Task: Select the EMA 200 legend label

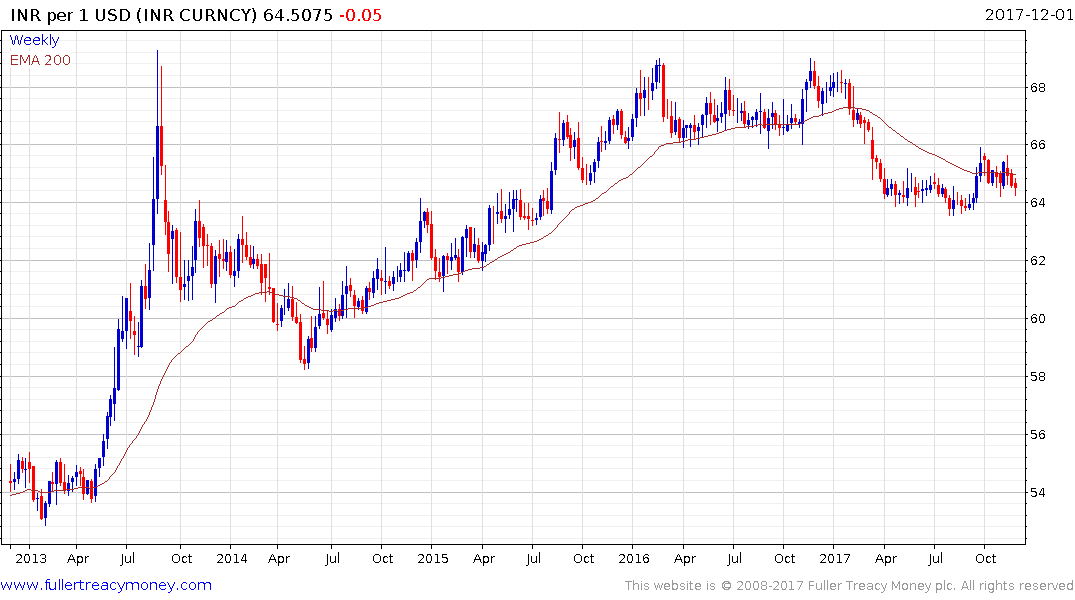Action: click(x=40, y=60)
